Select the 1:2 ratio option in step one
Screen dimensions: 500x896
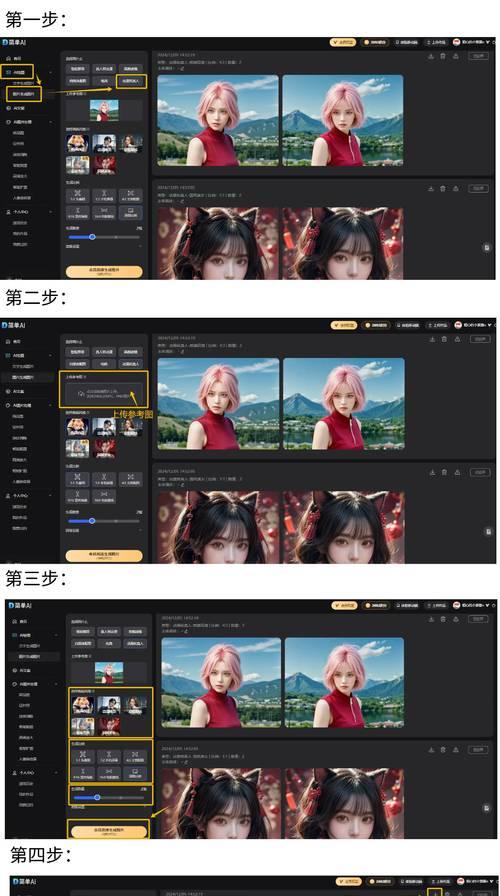[104, 196]
